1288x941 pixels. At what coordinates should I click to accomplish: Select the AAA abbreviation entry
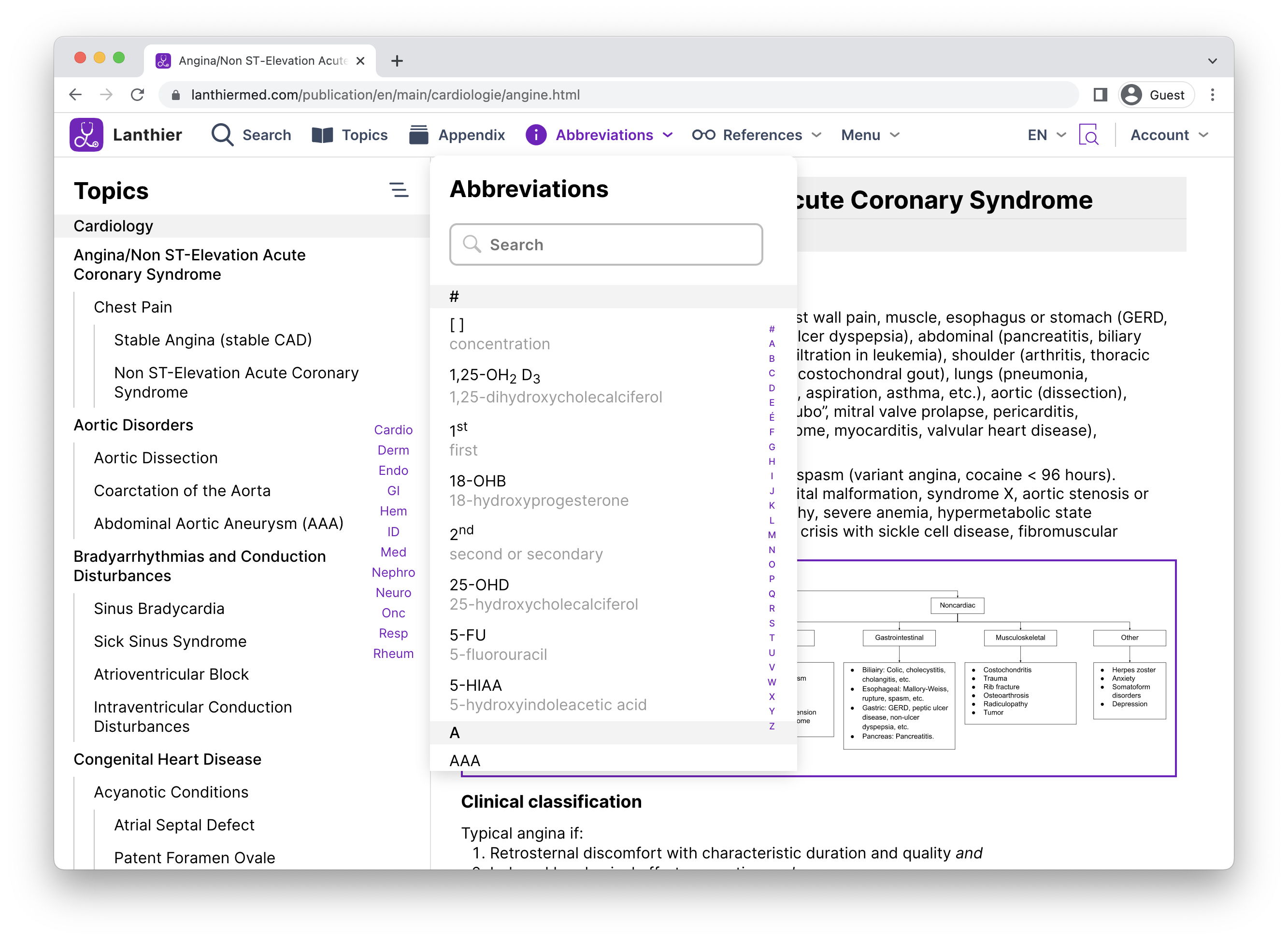[x=465, y=760]
